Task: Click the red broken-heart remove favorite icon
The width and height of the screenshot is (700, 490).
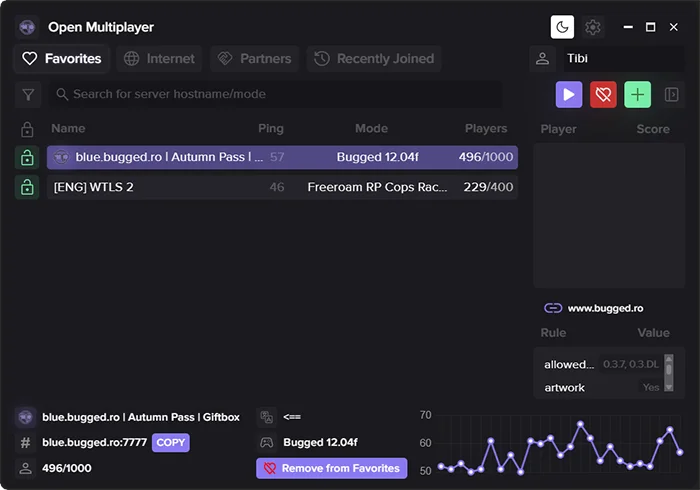Action: 603,95
